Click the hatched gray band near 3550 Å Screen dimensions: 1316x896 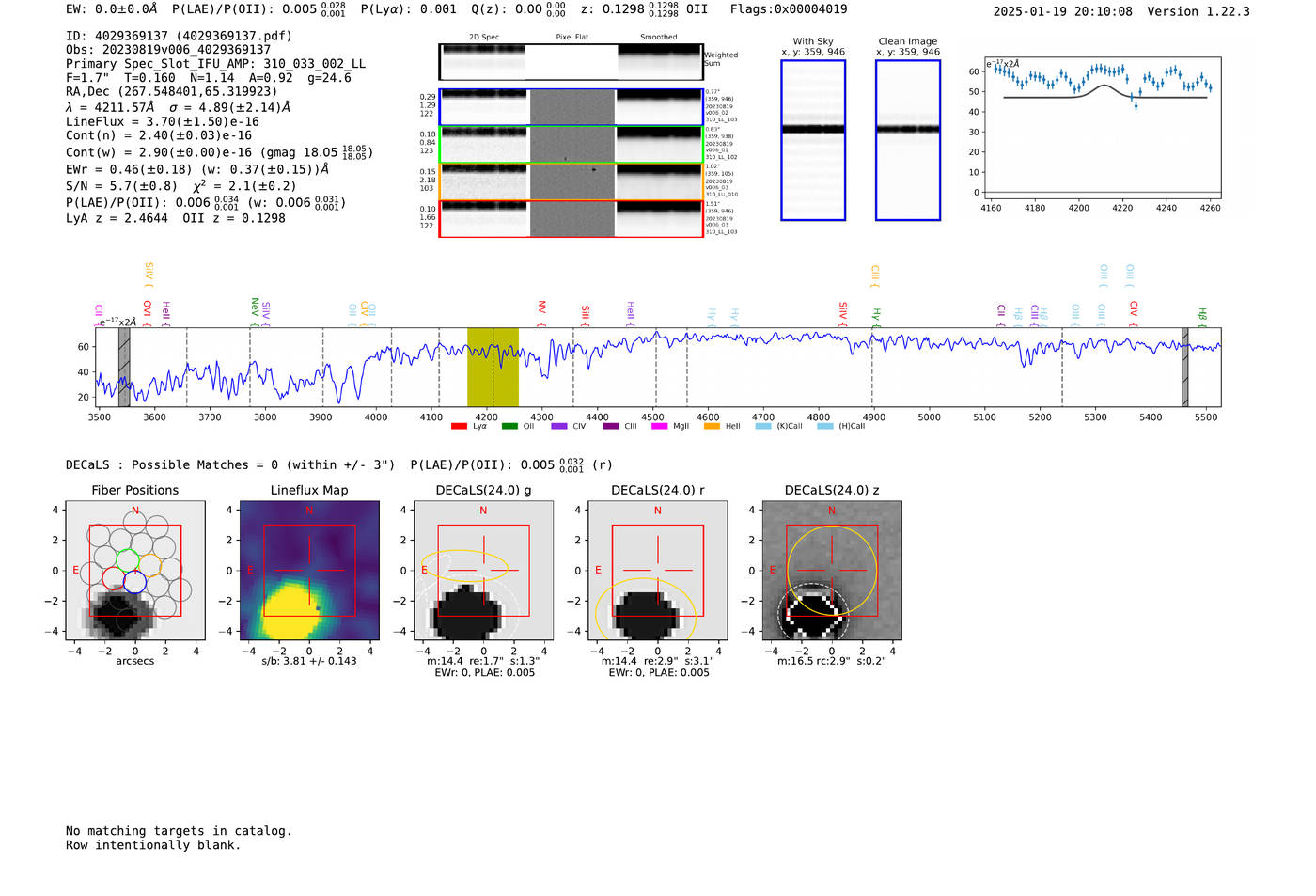[124, 367]
